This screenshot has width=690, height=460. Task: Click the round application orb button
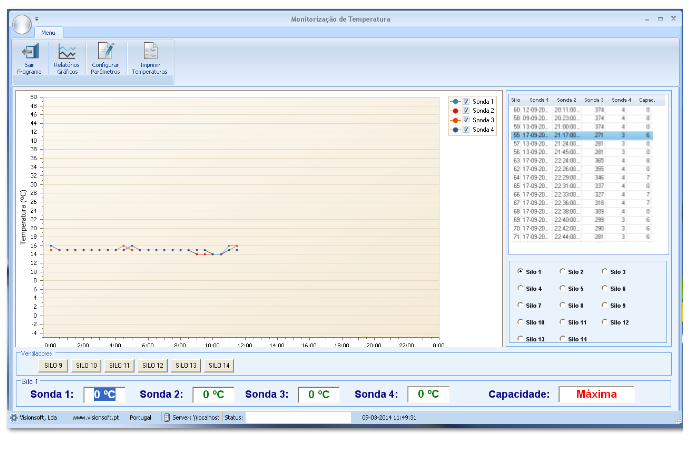[x=22, y=24]
